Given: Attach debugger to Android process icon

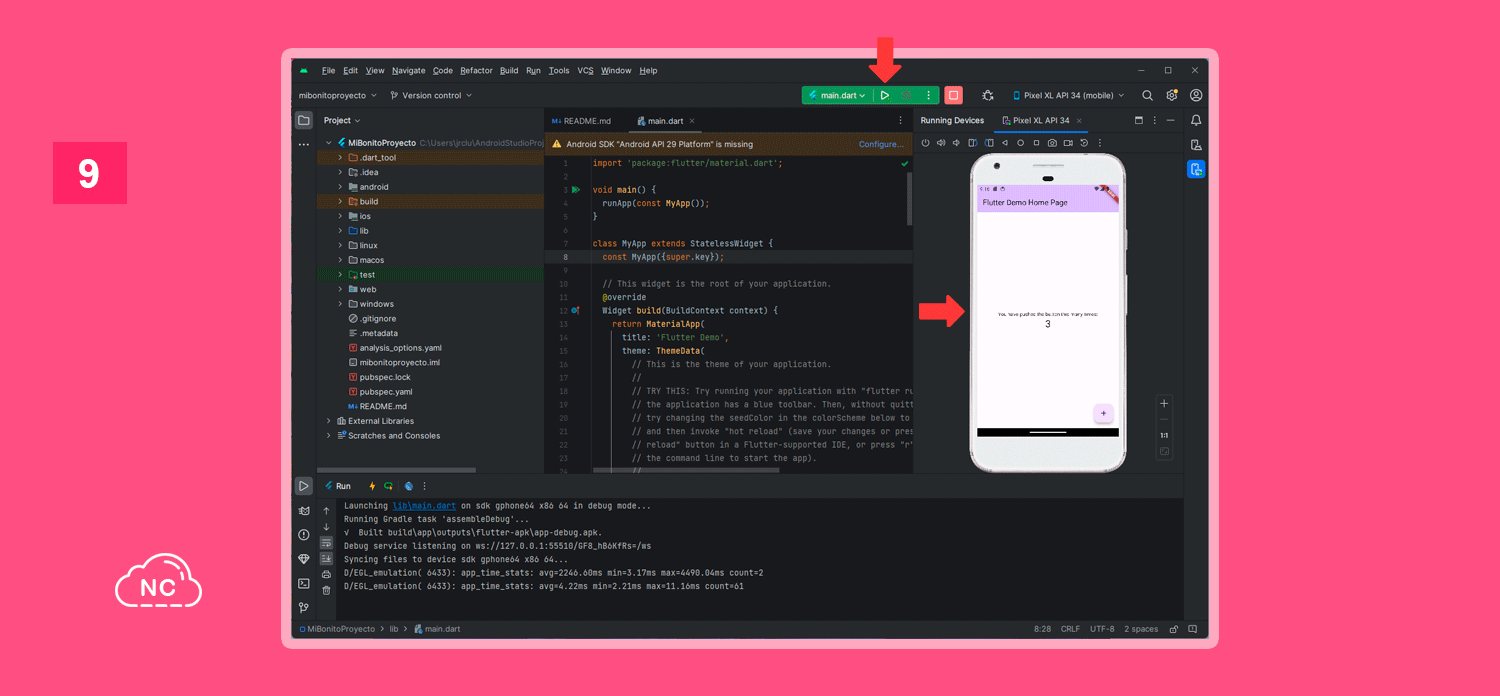Looking at the screenshot, I should [x=988, y=95].
